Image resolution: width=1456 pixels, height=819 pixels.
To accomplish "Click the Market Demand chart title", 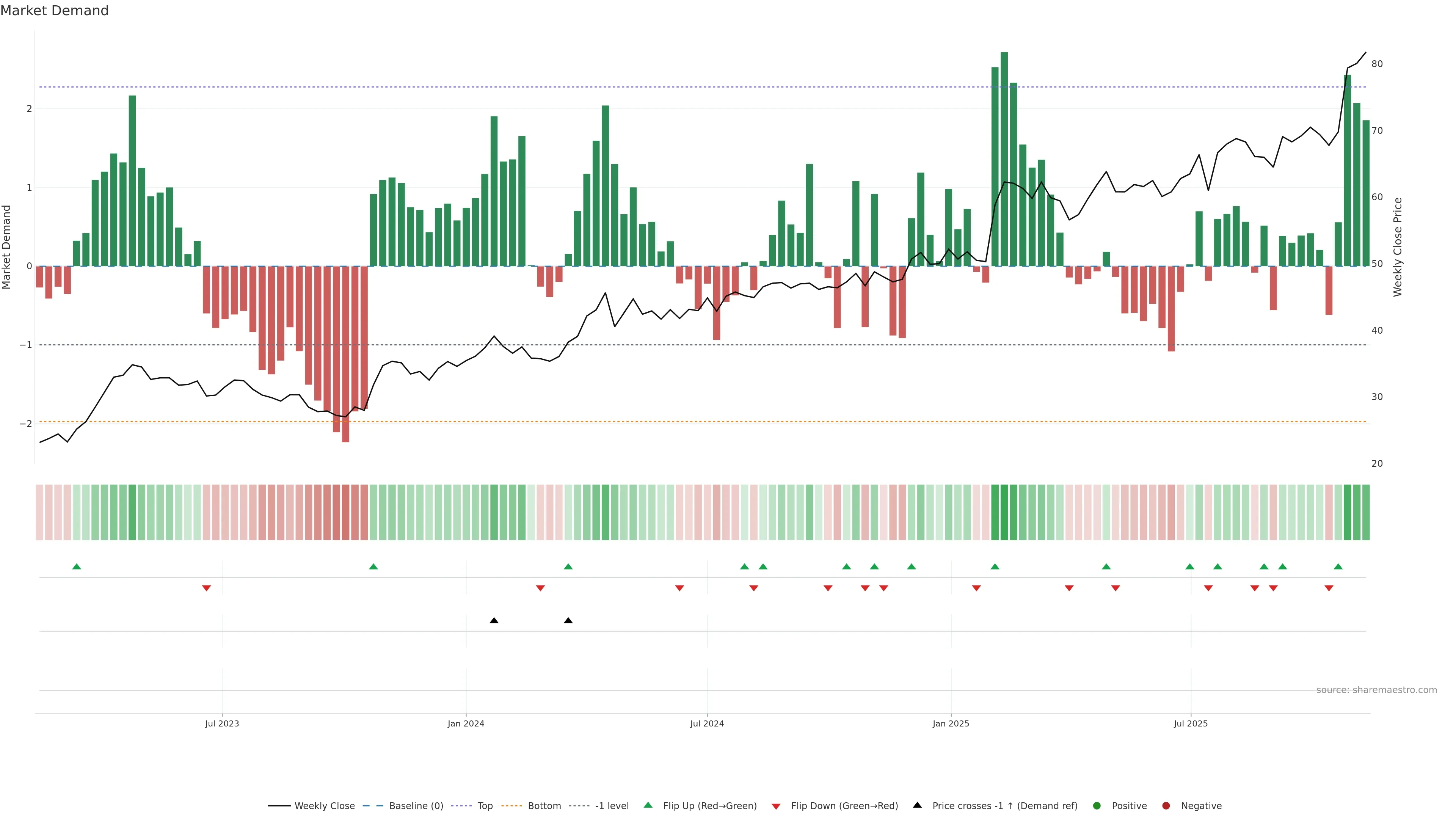I will pyautogui.click(x=54, y=11).
